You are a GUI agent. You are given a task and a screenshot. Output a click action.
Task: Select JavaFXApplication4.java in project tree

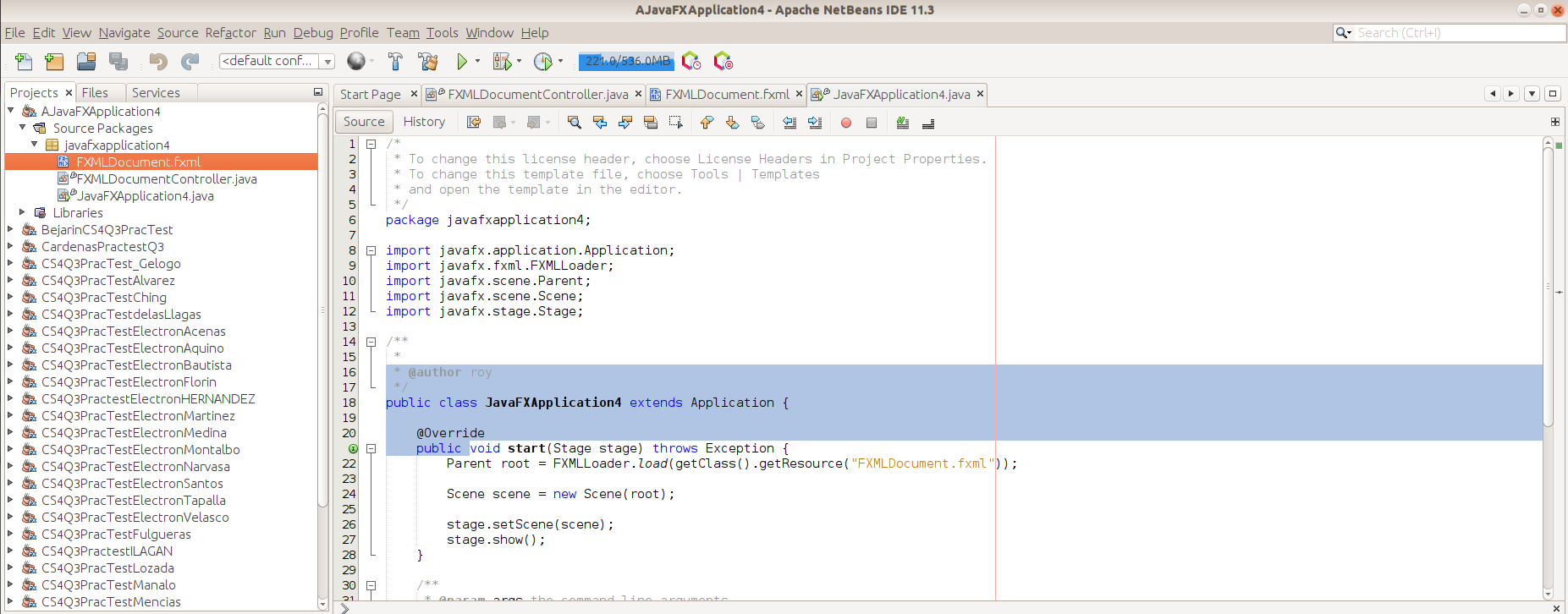pos(146,195)
